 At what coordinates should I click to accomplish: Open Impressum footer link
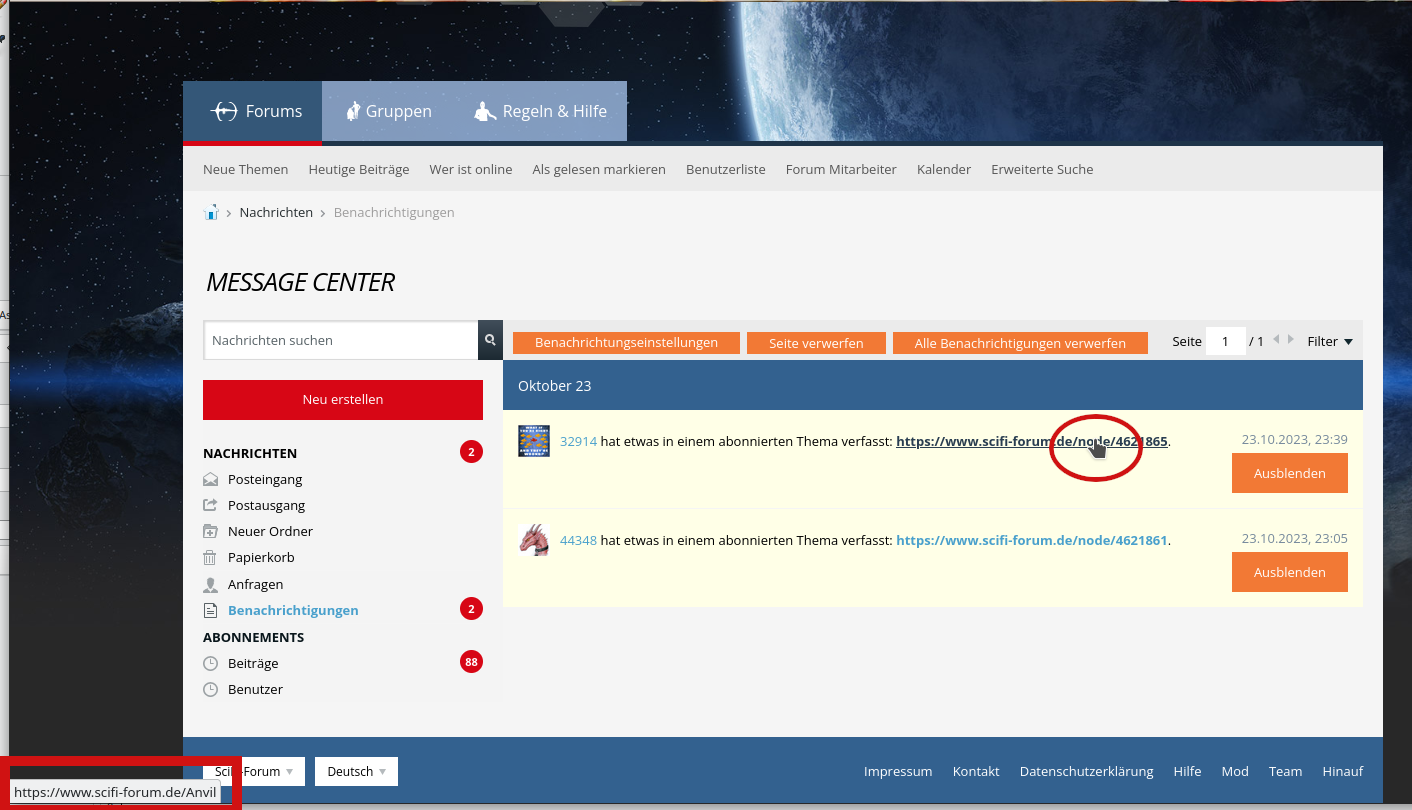[898, 771]
